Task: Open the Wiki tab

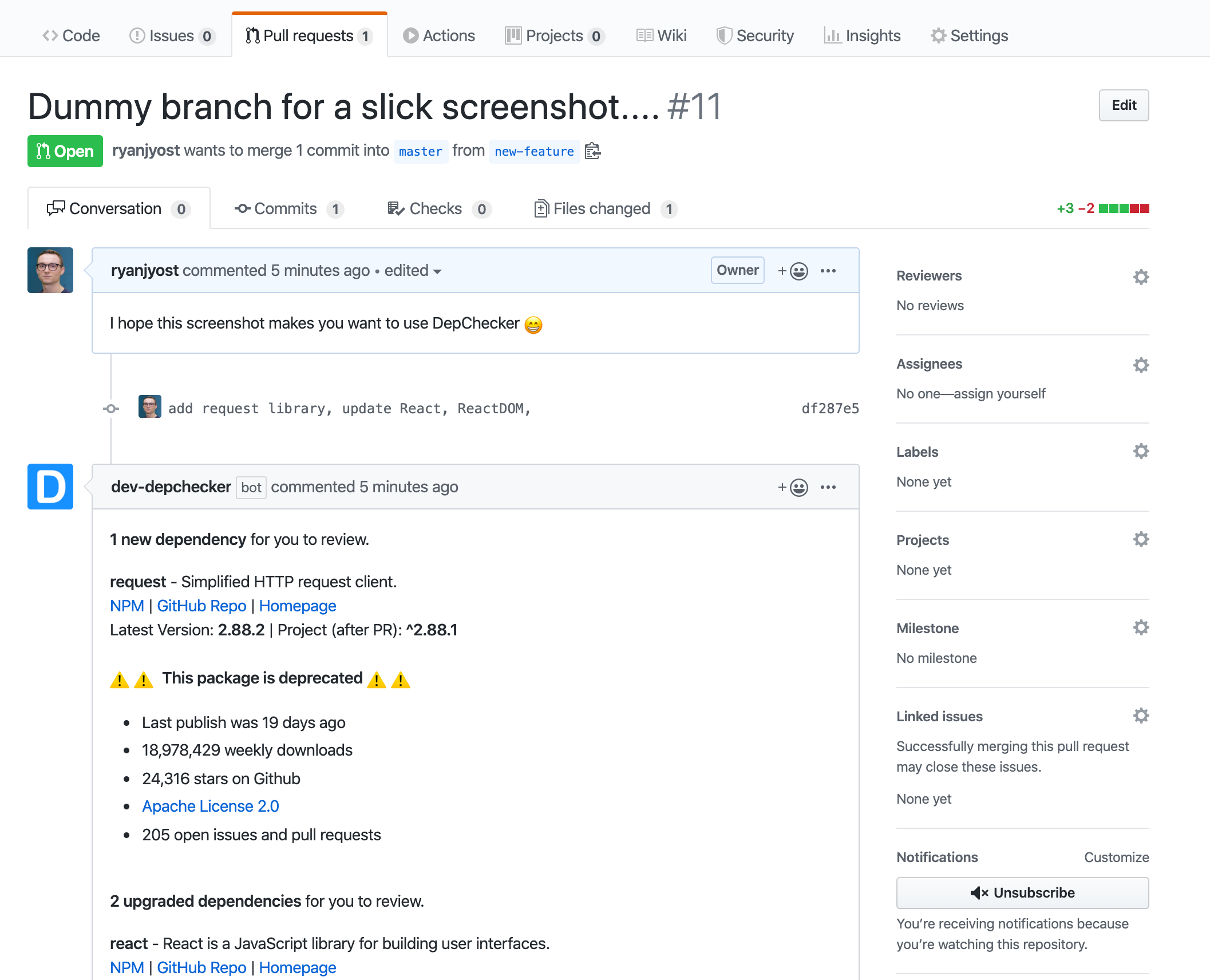Action: click(661, 35)
